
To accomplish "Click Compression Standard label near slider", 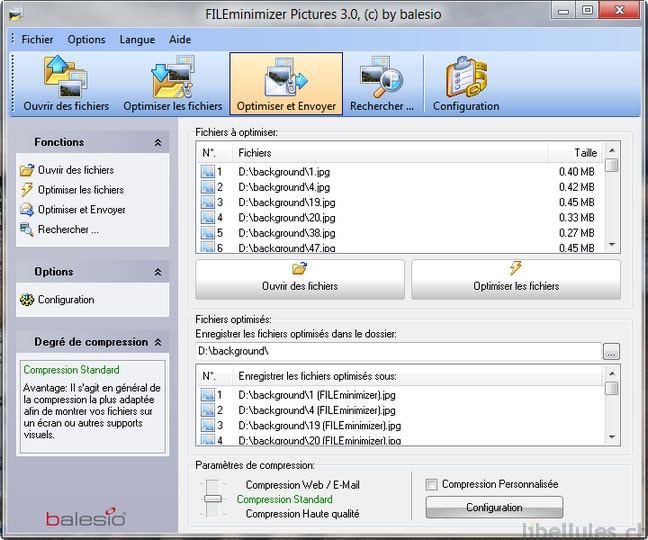I will point(285,499).
